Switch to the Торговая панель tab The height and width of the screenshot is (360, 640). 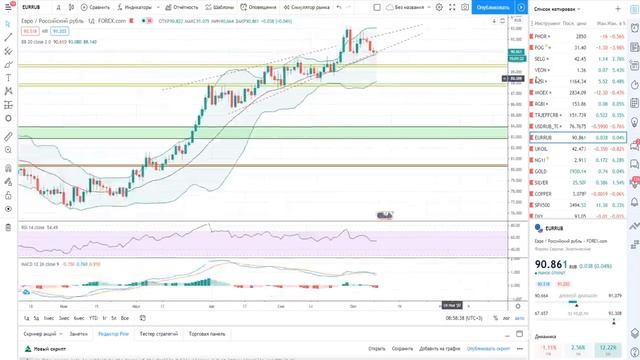(x=207, y=334)
